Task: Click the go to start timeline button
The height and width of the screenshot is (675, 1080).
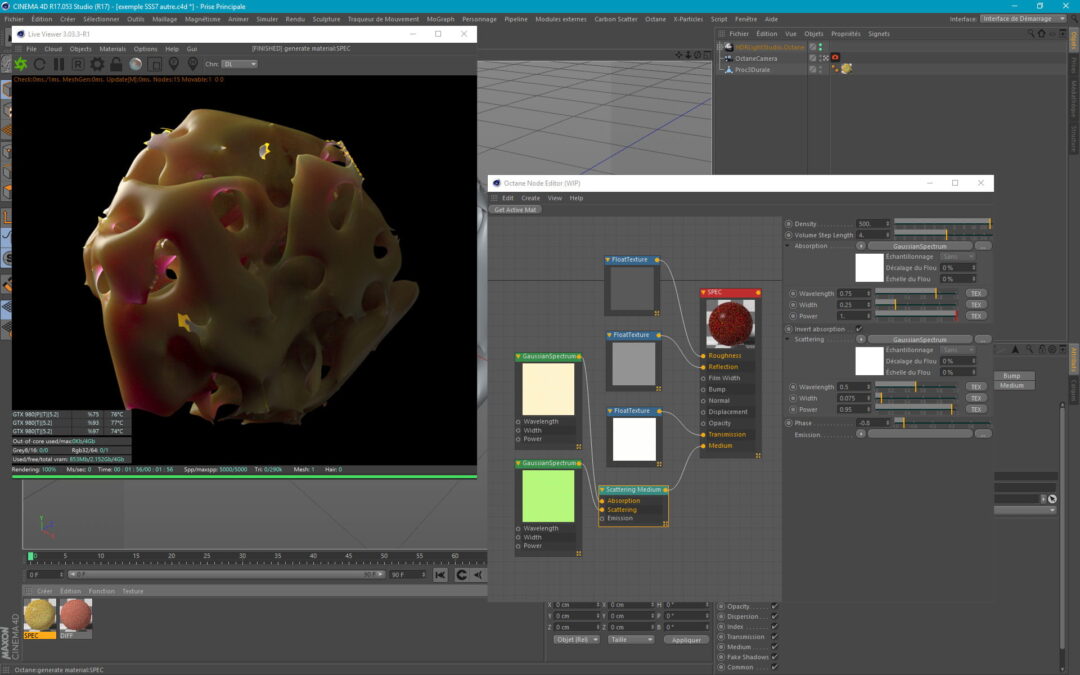Action: (x=440, y=575)
